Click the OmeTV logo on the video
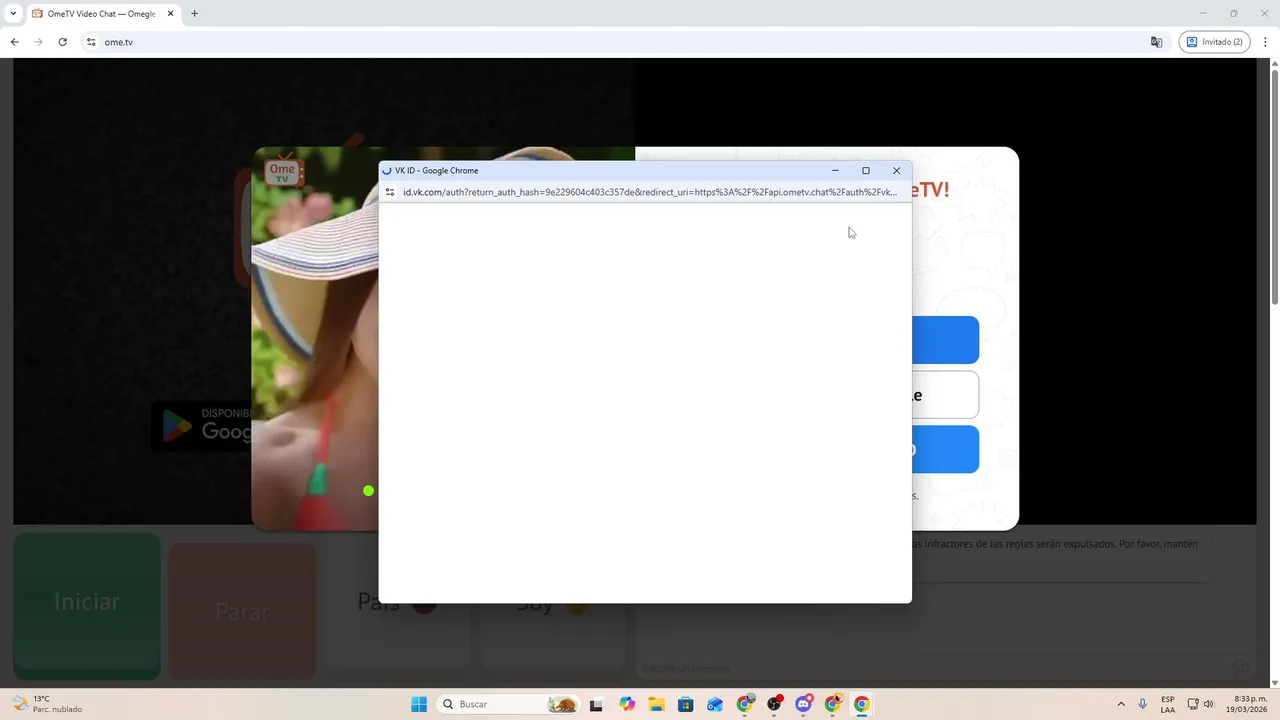 pyautogui.click(x=283, y=172)
